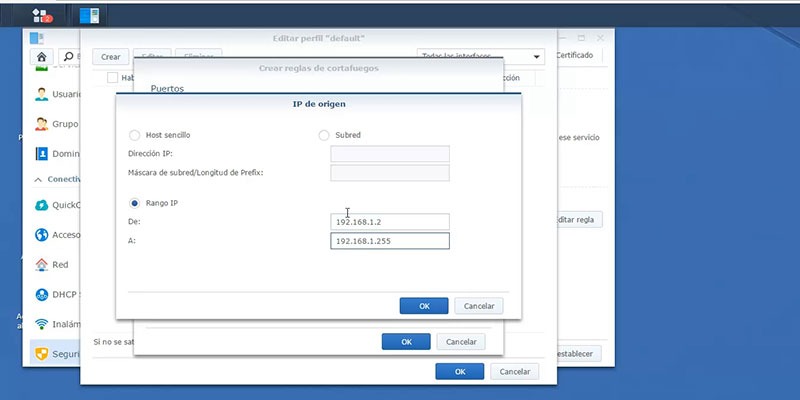Click the Dirección IP field
The height and width of the screenshot is (400, 800).
point(390,154)
